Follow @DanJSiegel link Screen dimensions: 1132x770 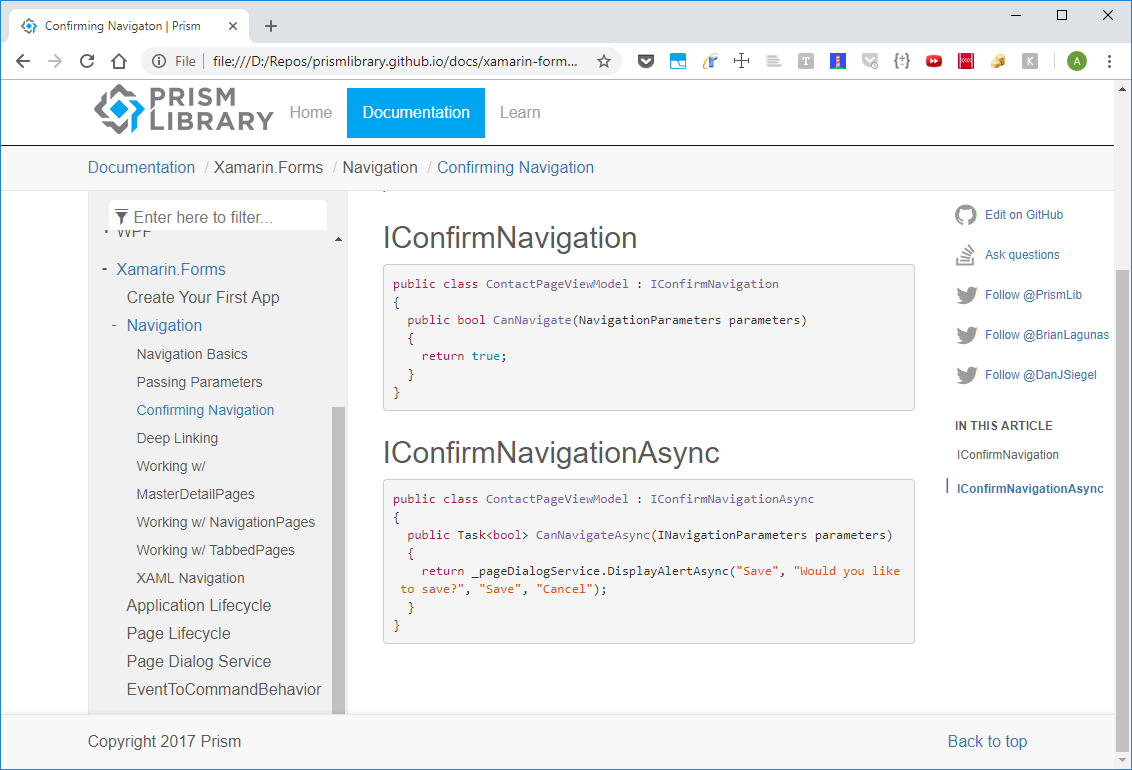pyautogui.click(x=1040, y=375)
